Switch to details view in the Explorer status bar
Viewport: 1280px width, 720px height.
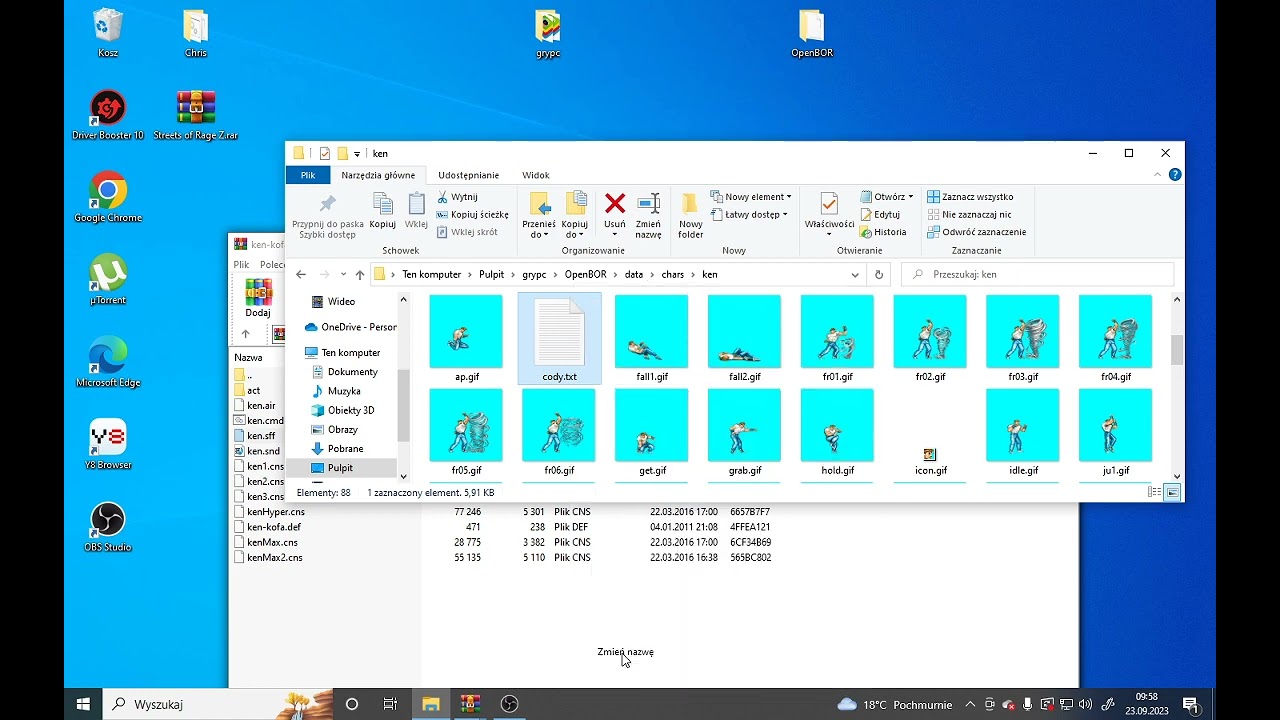point(1155,492)
